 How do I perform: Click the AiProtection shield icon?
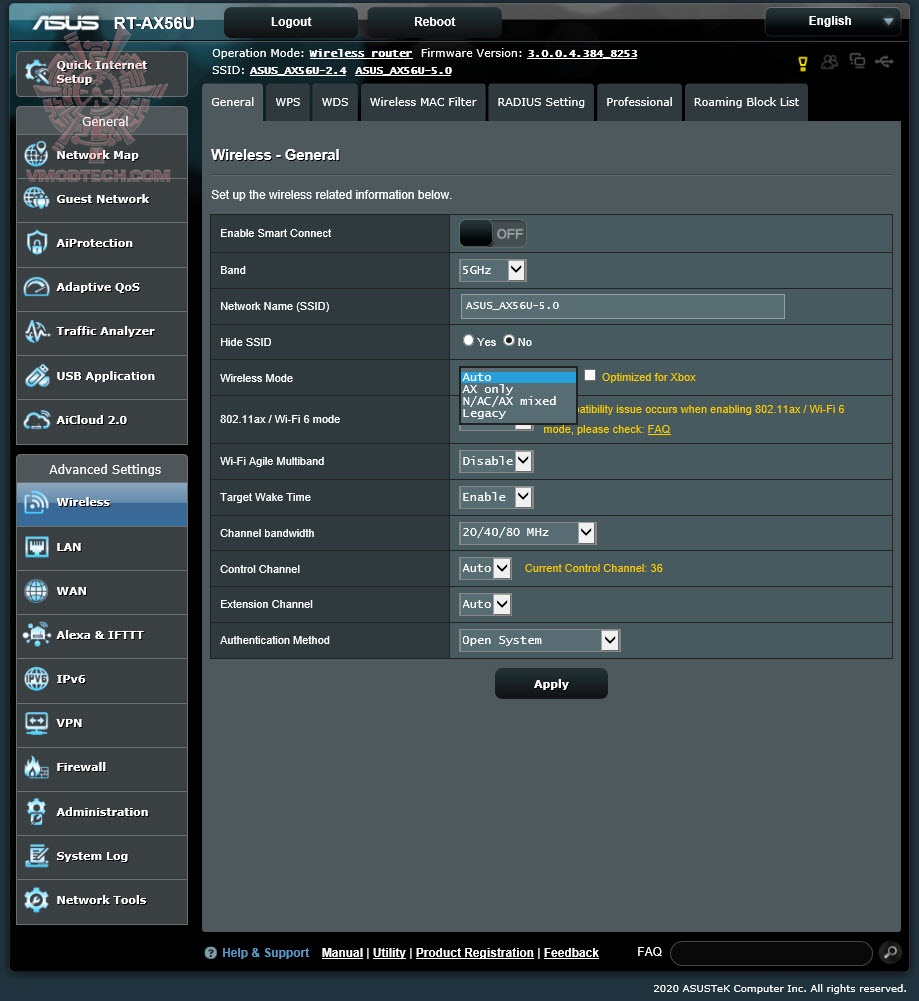tap(36, 243)
